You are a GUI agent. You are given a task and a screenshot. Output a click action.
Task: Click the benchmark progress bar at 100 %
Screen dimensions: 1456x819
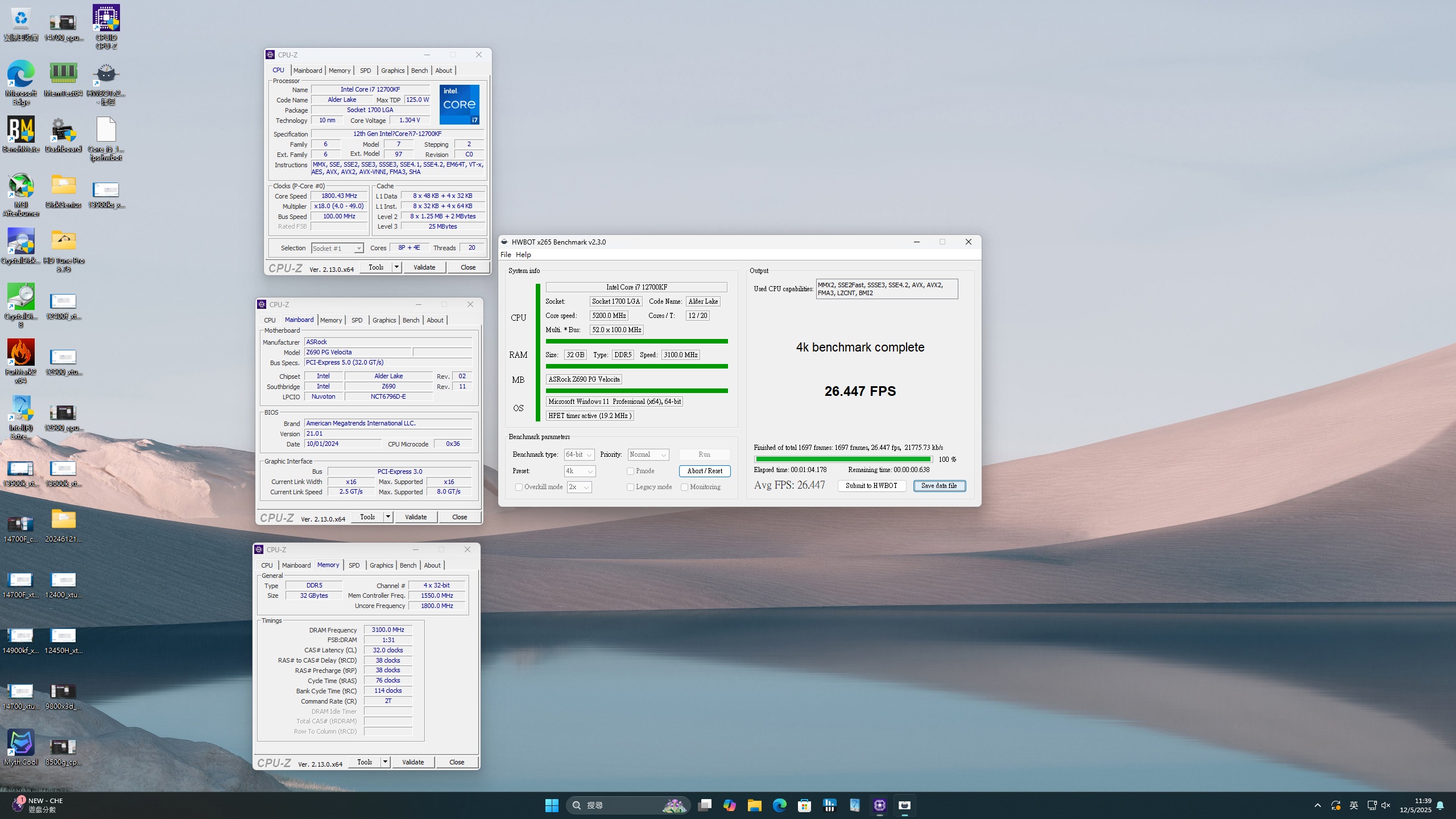pos(843,459)
